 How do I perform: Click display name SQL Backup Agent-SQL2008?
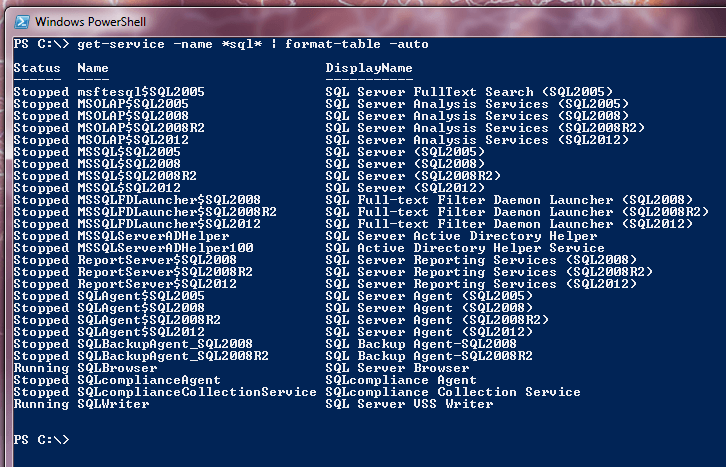pos(421,345)
